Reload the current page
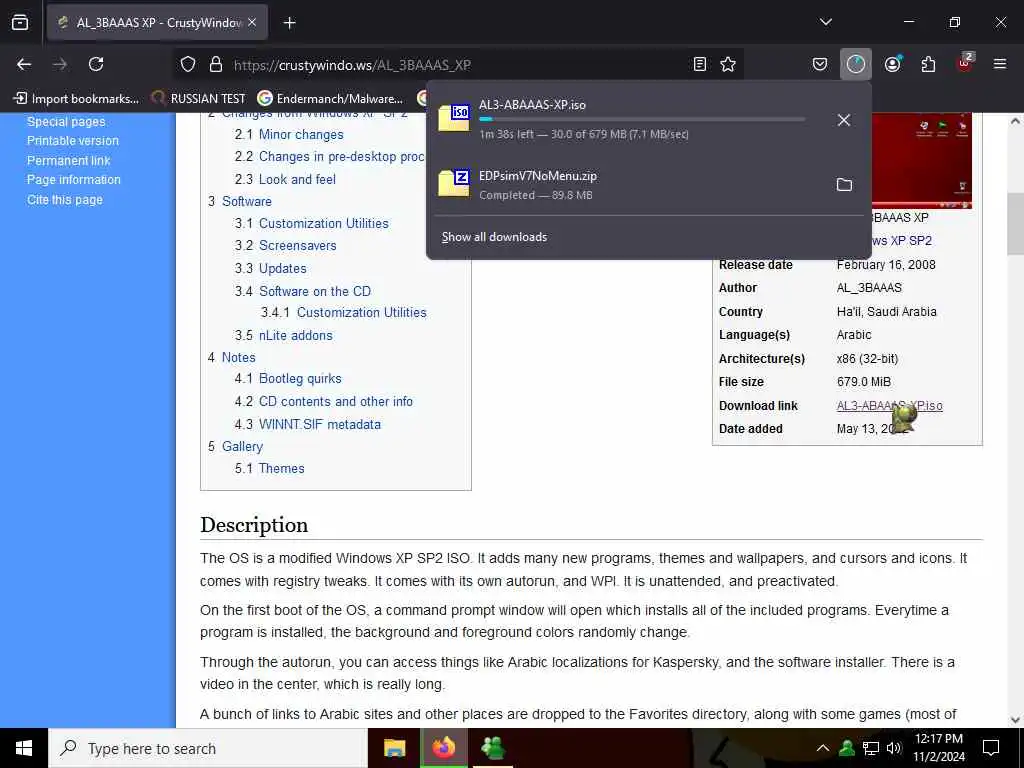This screenshot has width=1024, height=768. click(x=96, y=64)
